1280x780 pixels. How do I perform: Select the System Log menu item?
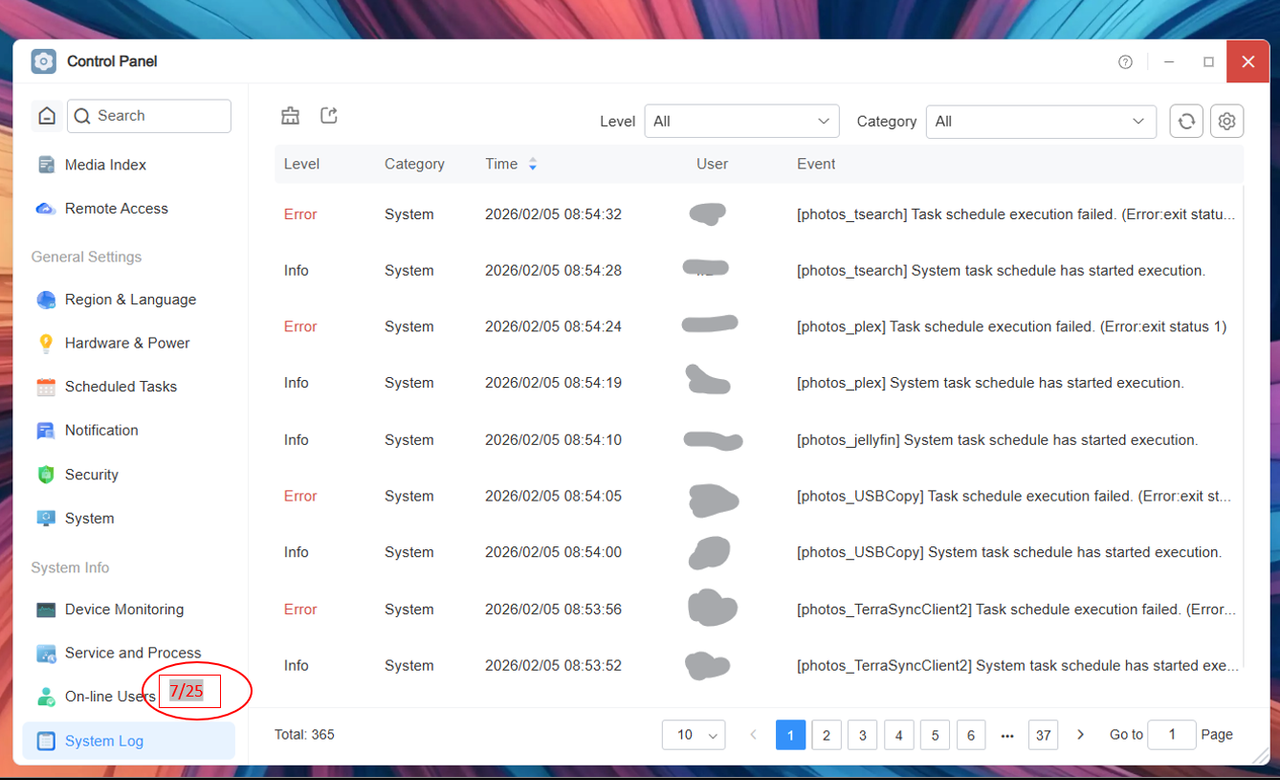128,741
